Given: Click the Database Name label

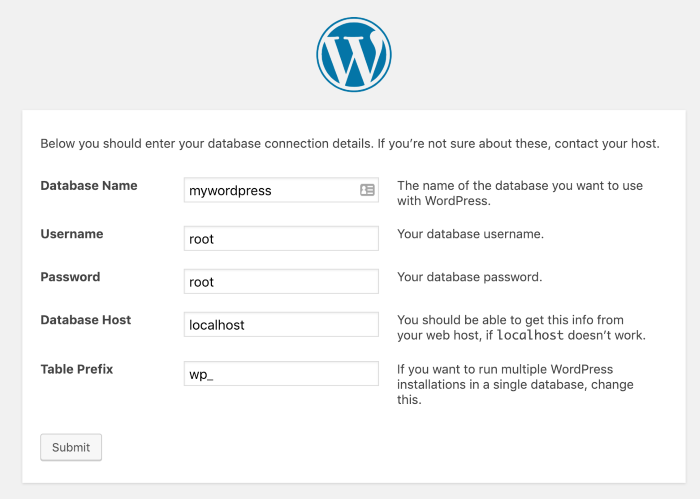Looking at the screenshot, I should pyautogui.click(x=89, y=186).
